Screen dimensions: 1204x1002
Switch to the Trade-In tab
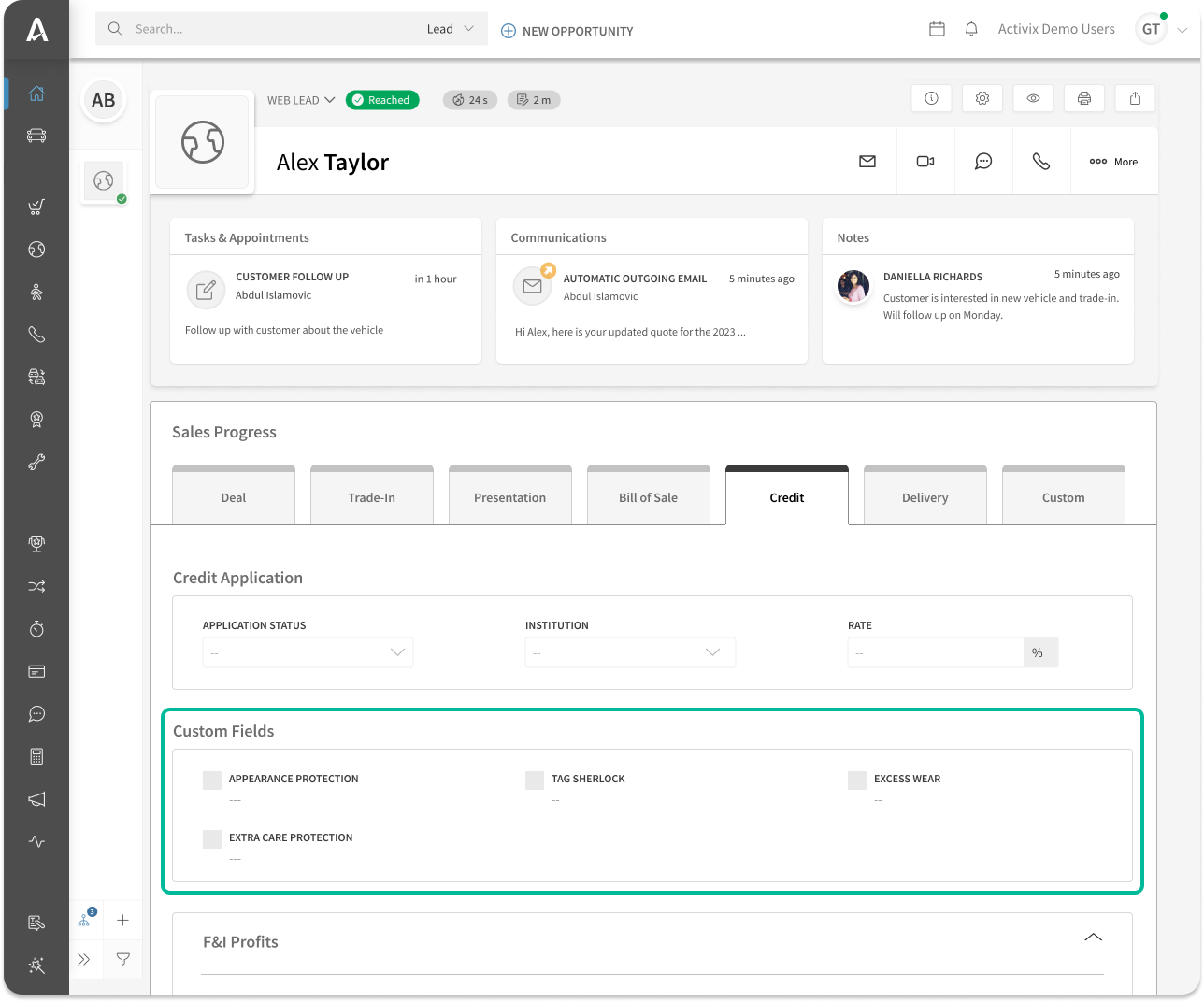pos(371,497)
